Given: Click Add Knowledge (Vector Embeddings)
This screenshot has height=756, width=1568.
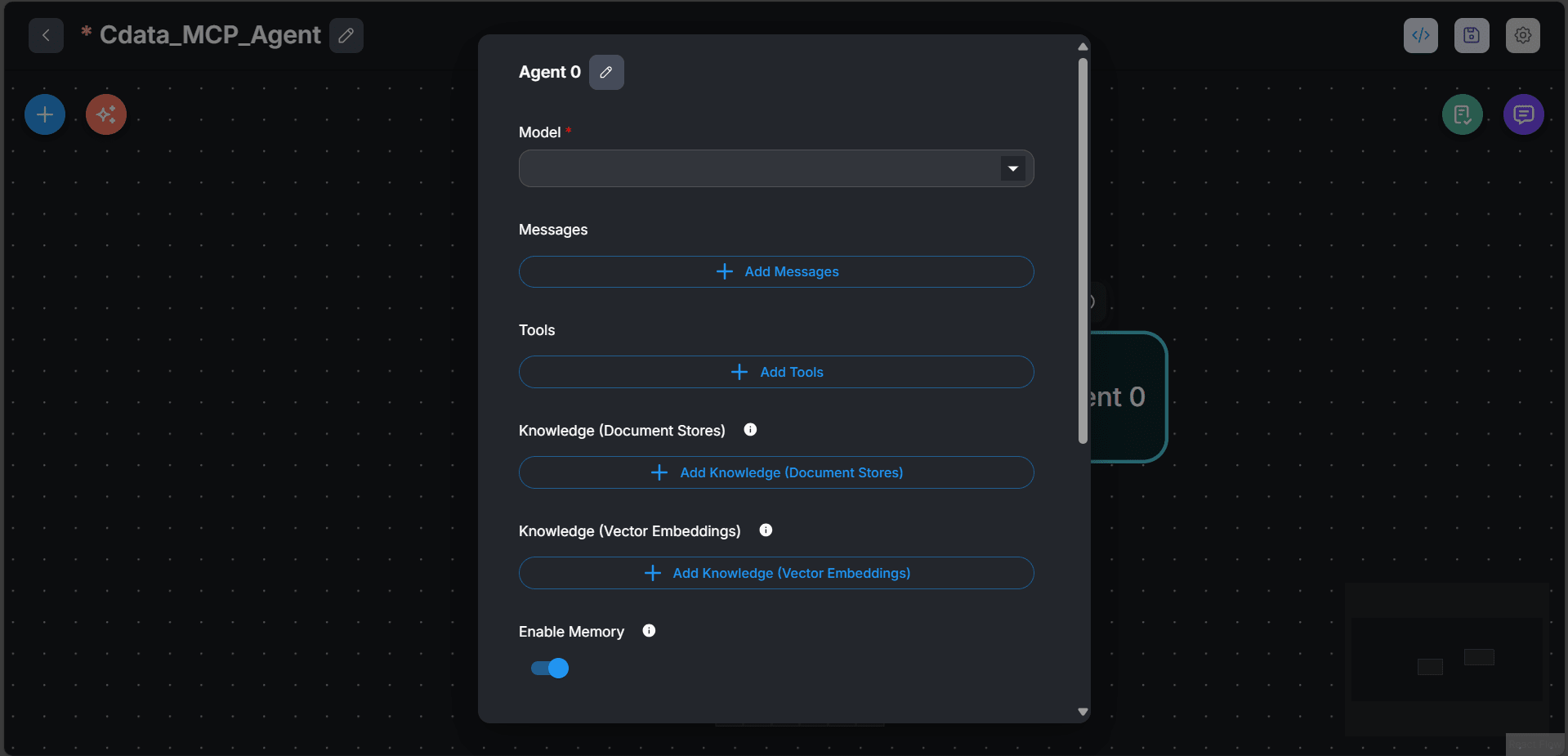Looking at the screenshot, I should pyautogui.click(x=776, y=573).
